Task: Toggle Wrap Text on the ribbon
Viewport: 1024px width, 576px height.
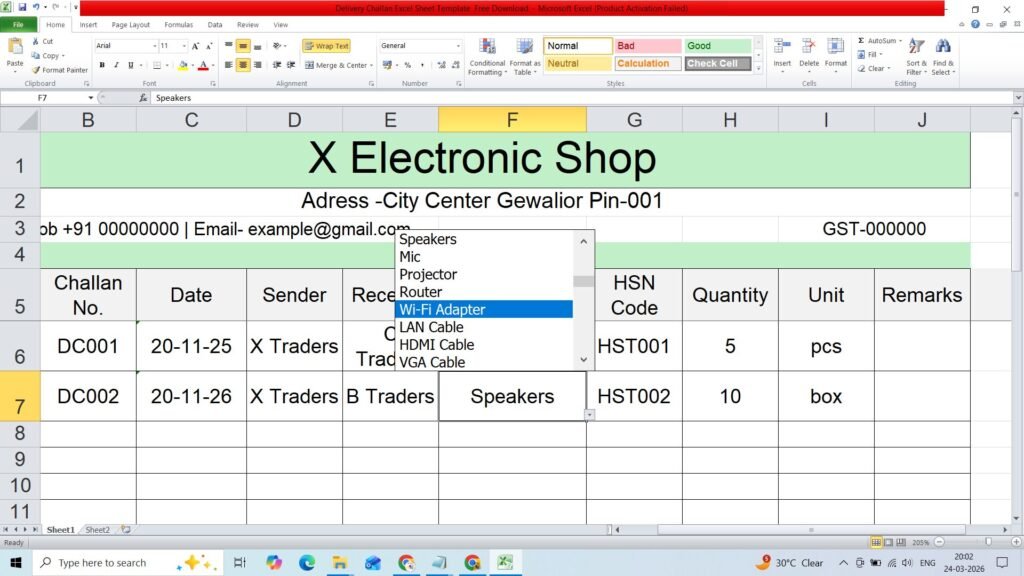Action: tap(327, 46)
